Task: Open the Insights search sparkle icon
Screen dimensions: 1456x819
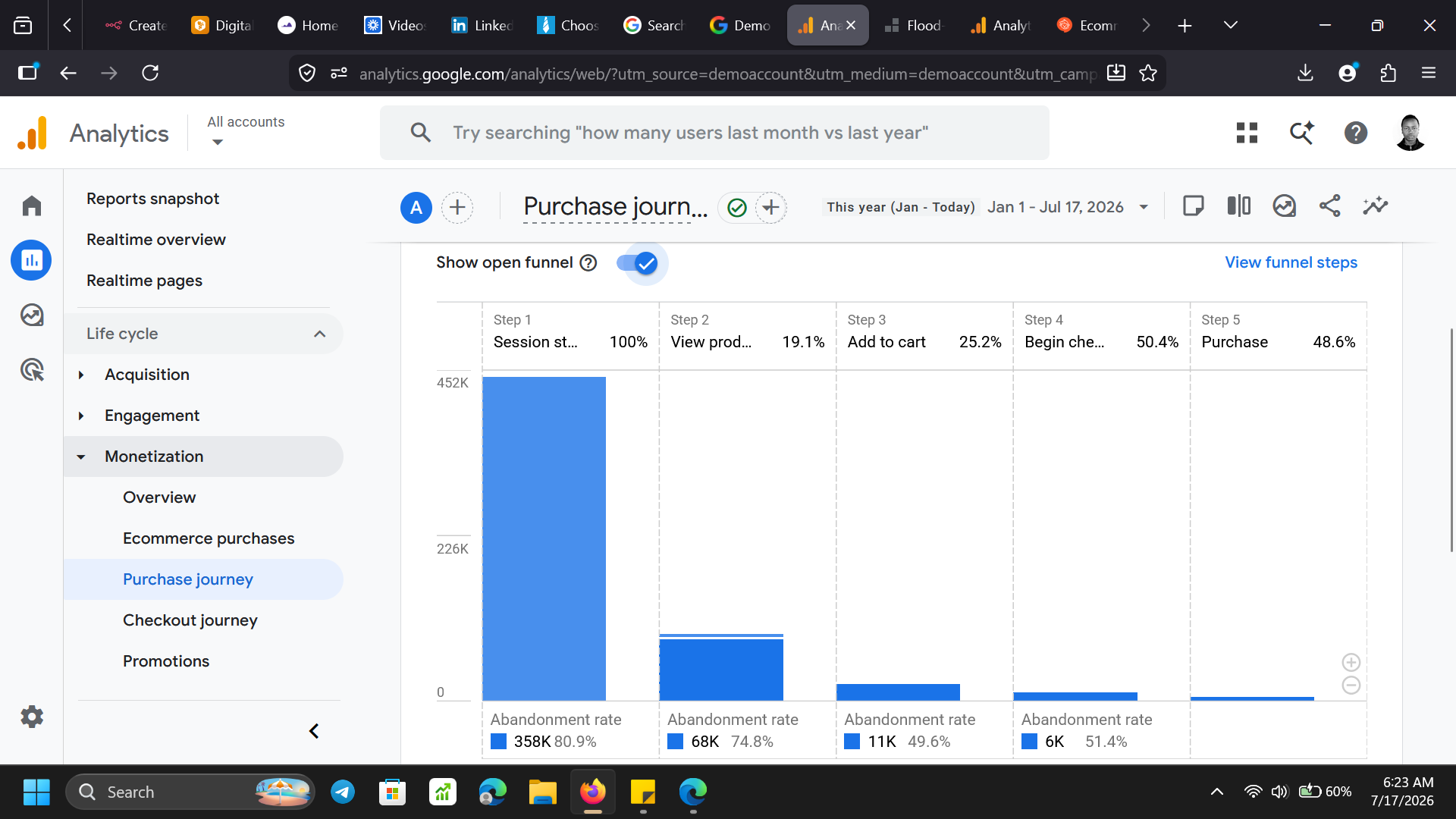Action: click(x=1302, y=133)
